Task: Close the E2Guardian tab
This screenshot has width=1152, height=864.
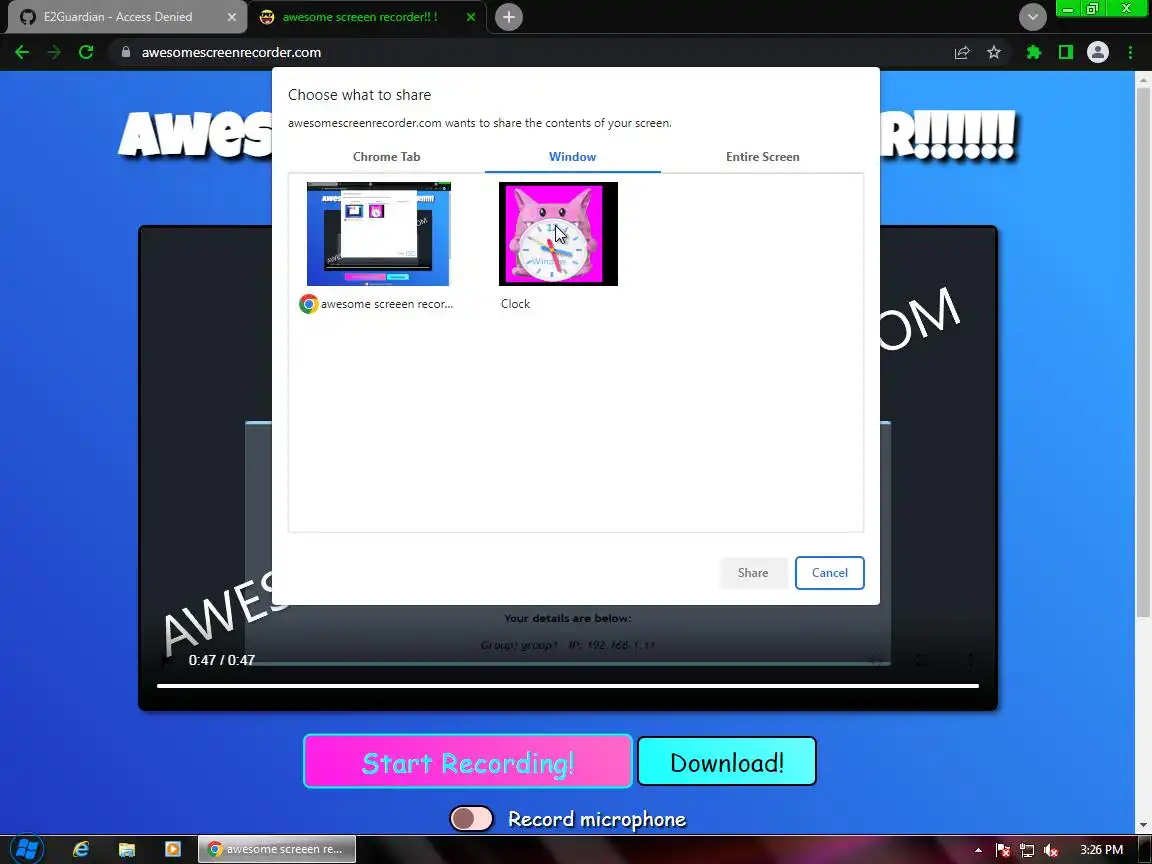Action: click(x=231, y=17)
